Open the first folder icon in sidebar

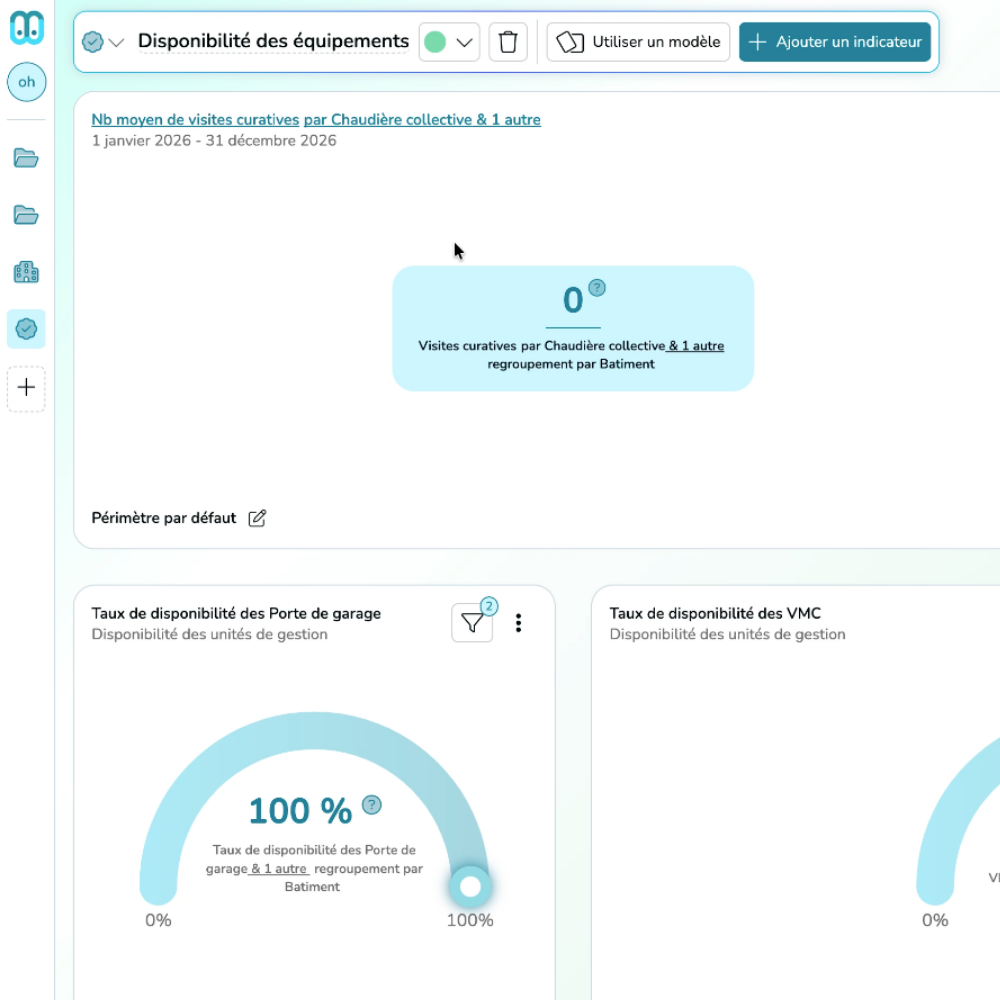[26, 158]
